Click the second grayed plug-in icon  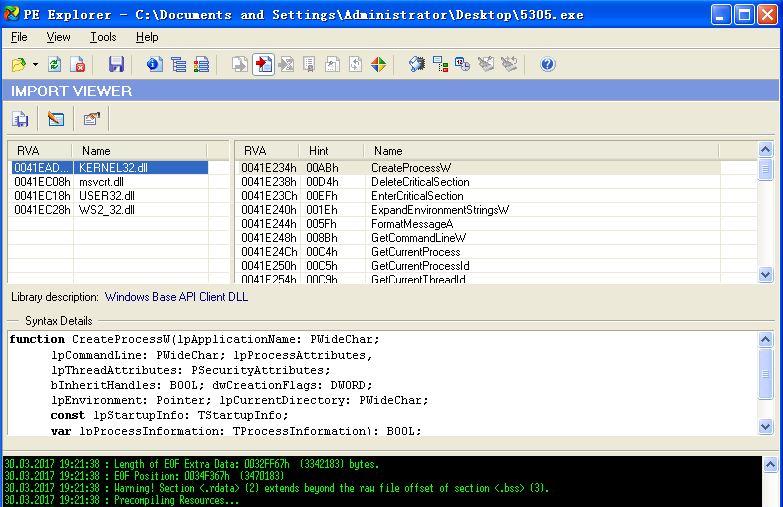click(509, 64)
